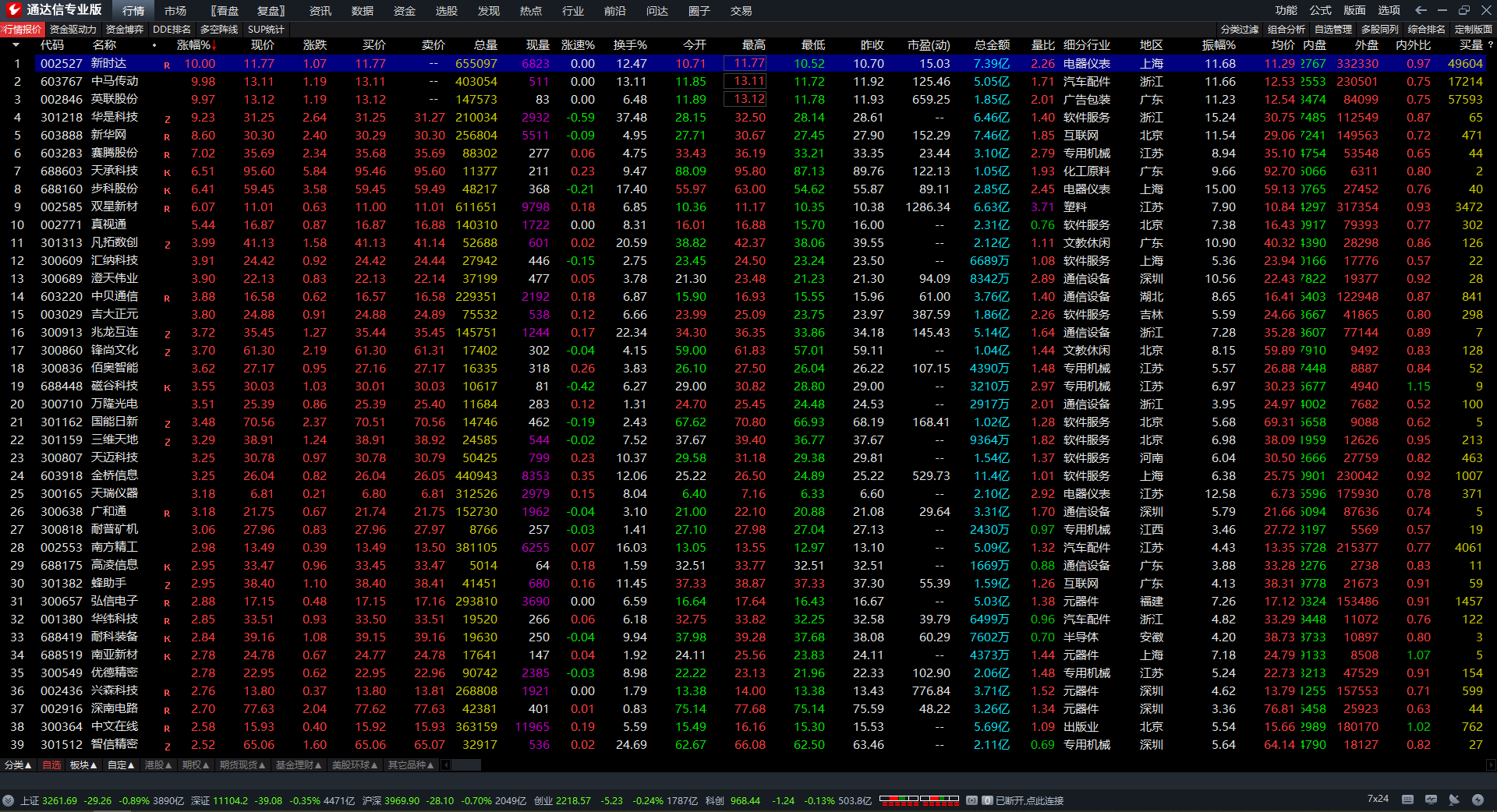Image resolution: width=1497 pixels, height=812 pixels.
Task: Expand the 自定 bottom category menu
Action: click(x=121, y=765)
